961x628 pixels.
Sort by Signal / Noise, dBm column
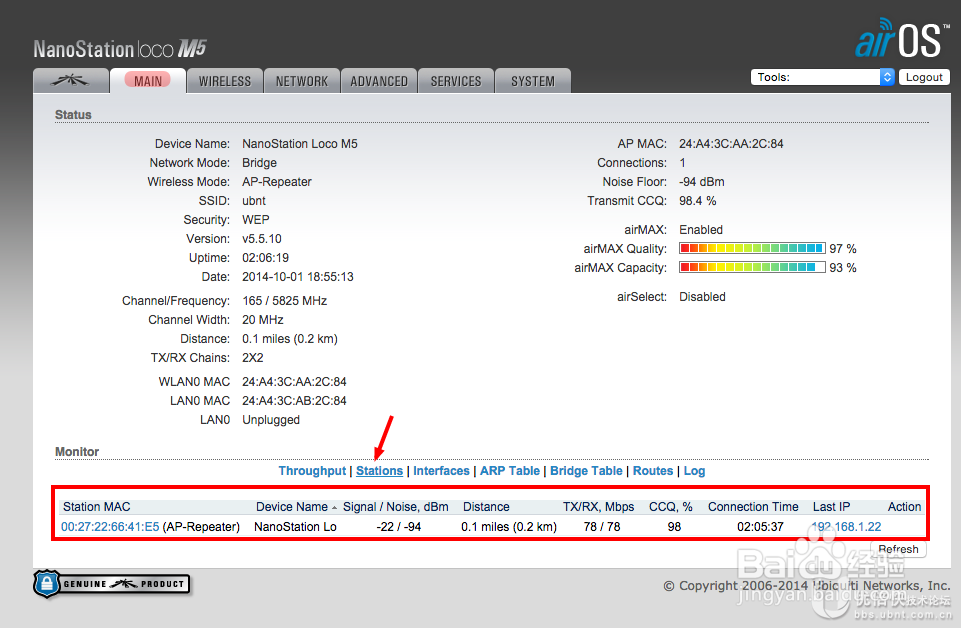(x=396, y=507)
